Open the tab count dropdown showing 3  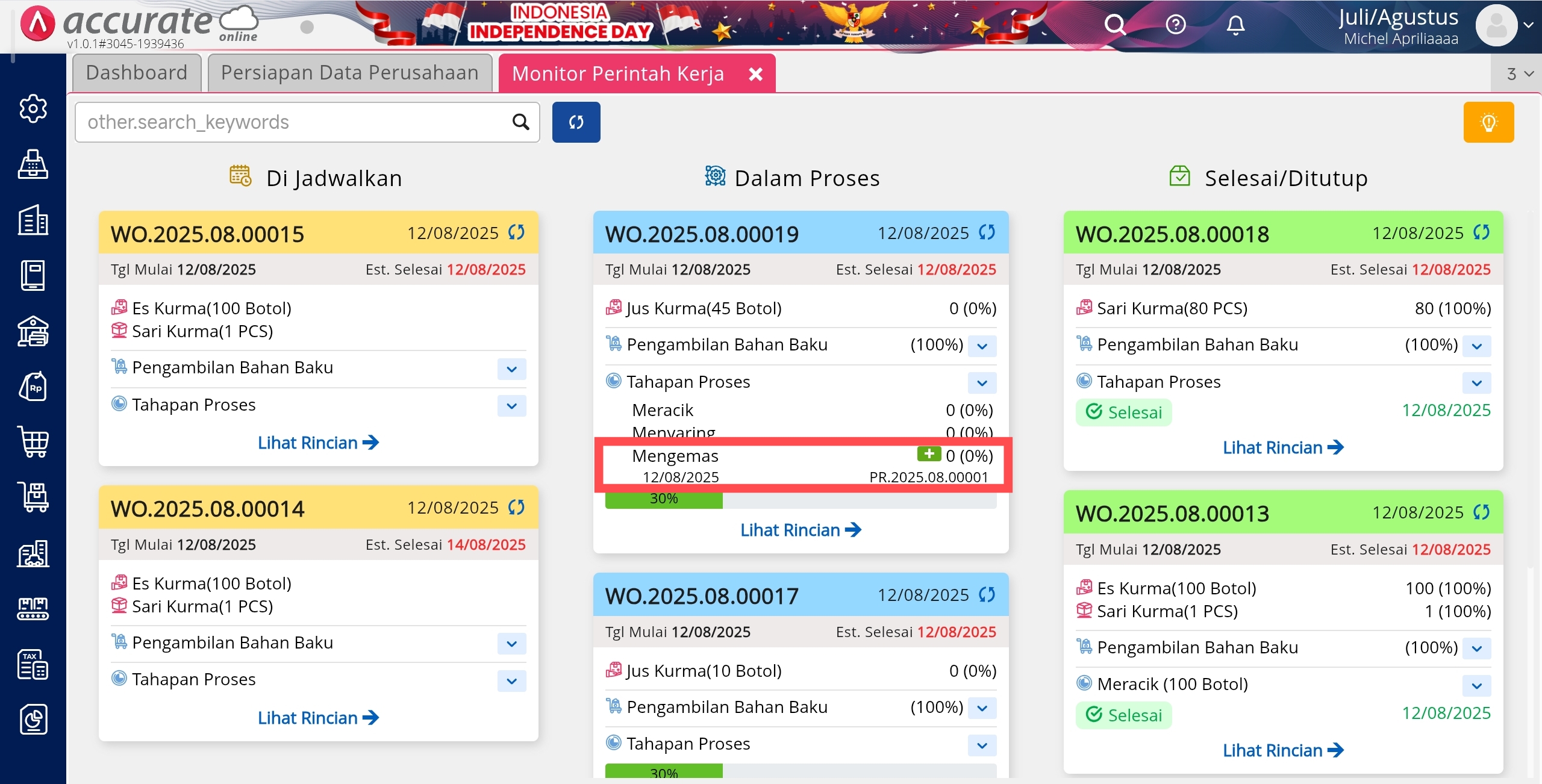coord(1519,74)
